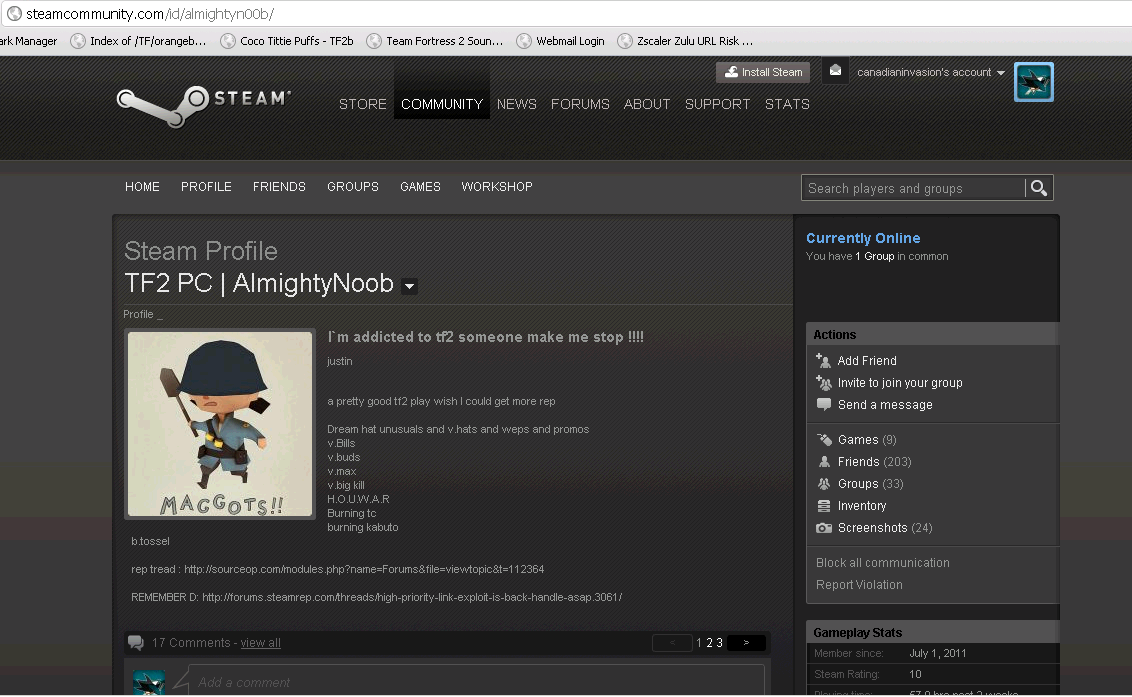Click Block all communication
The height and width of the screenshot is (697, 1132).
pos(882,563)
